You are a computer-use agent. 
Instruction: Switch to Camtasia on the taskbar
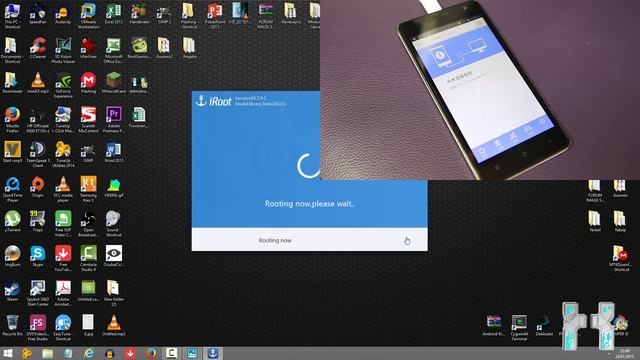pos(171,353)
